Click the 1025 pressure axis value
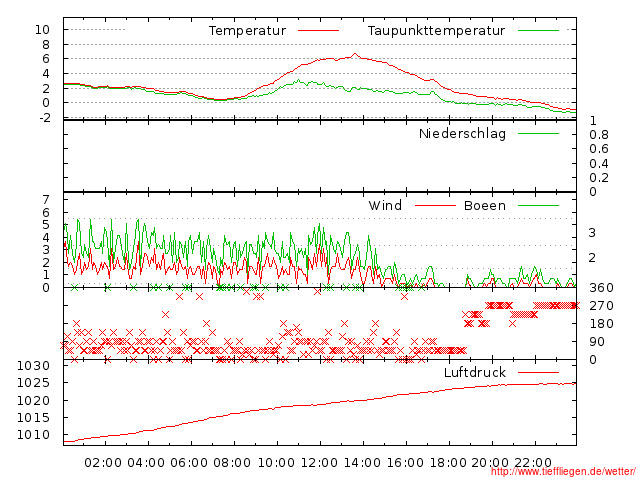 click(x=33, y=383)
